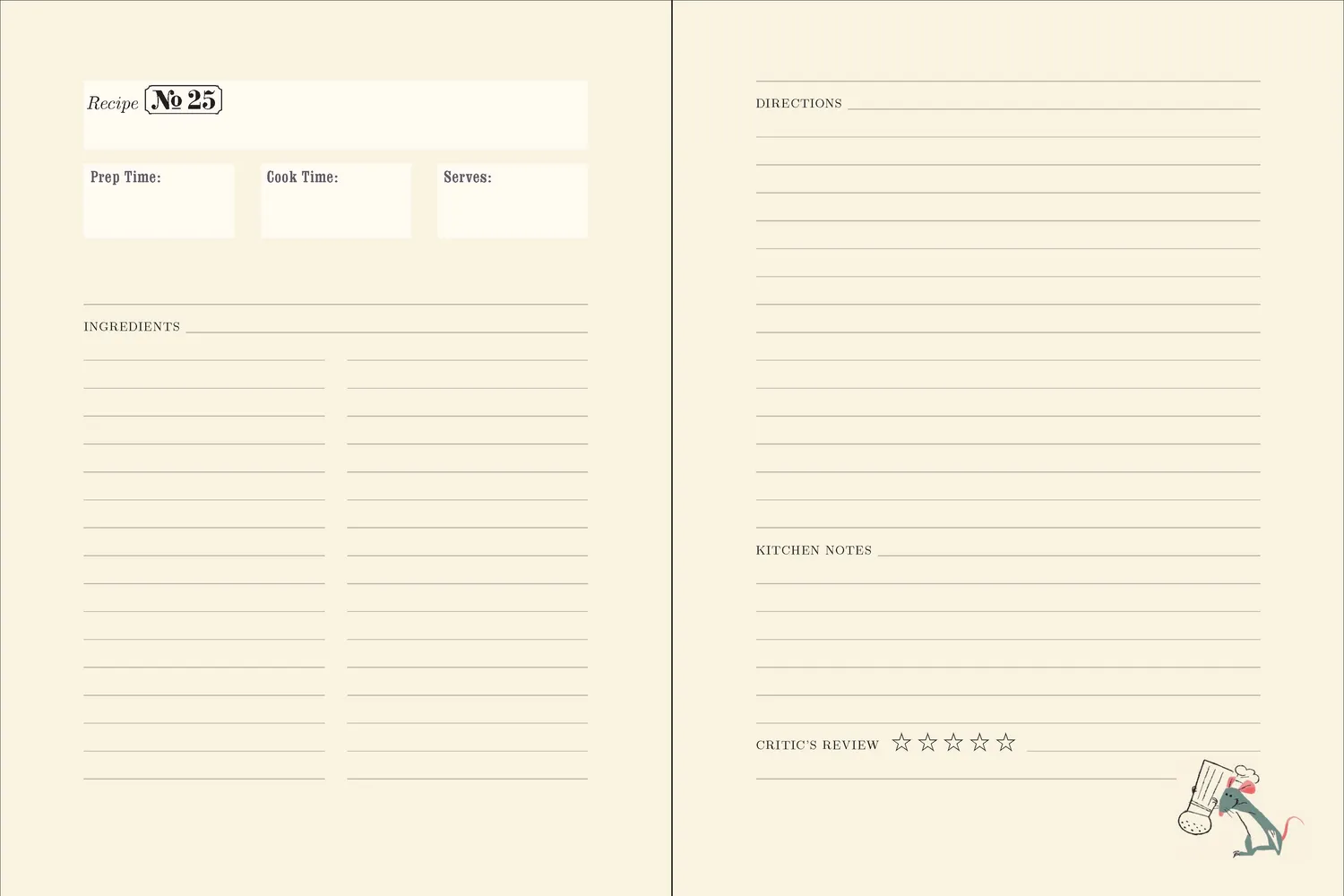Click the KITCHEN NOTES heading

pos(814,550)
